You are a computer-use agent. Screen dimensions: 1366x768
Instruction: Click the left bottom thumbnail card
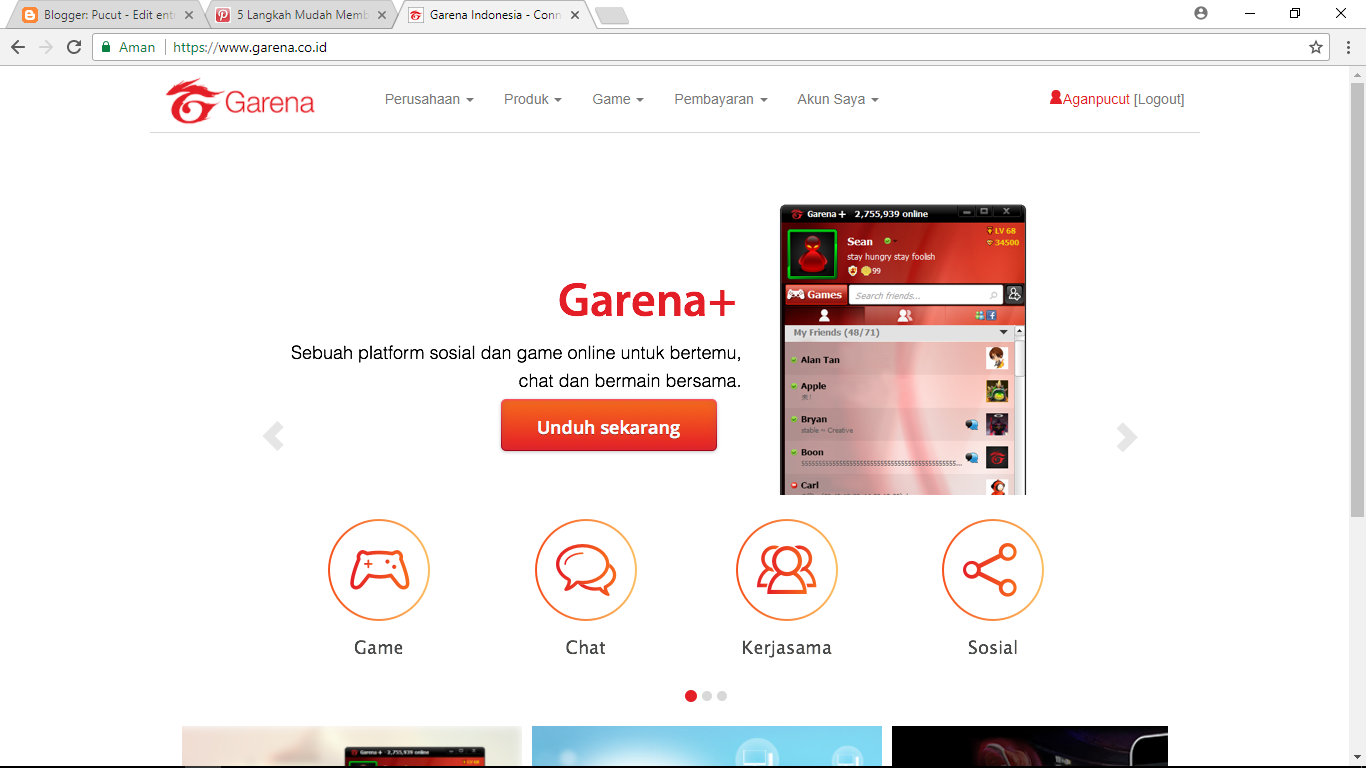pos(352,746)
